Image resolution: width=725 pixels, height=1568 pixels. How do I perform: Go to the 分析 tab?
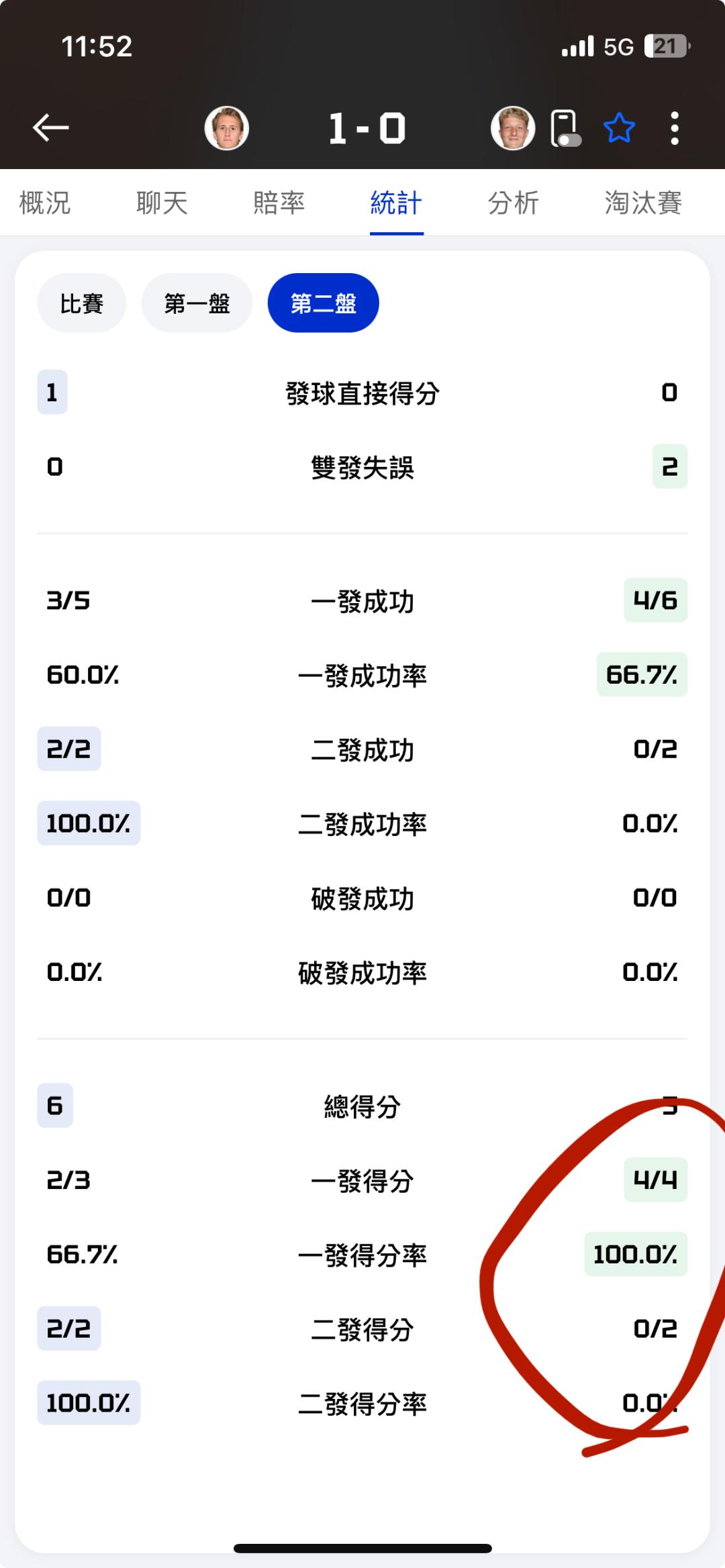(x=513, y=203)
